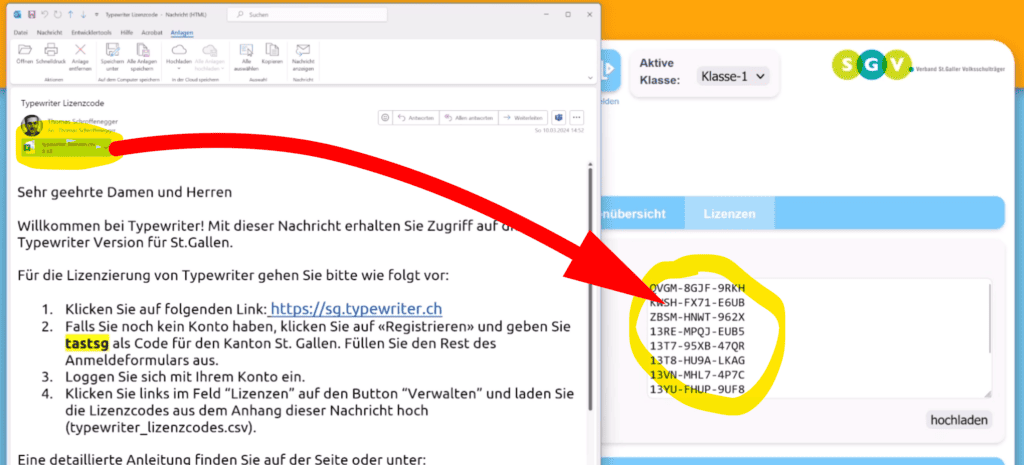Click the Weiterleiten forward button
This screenshot has height=465, width=1024.
(524, 118)
